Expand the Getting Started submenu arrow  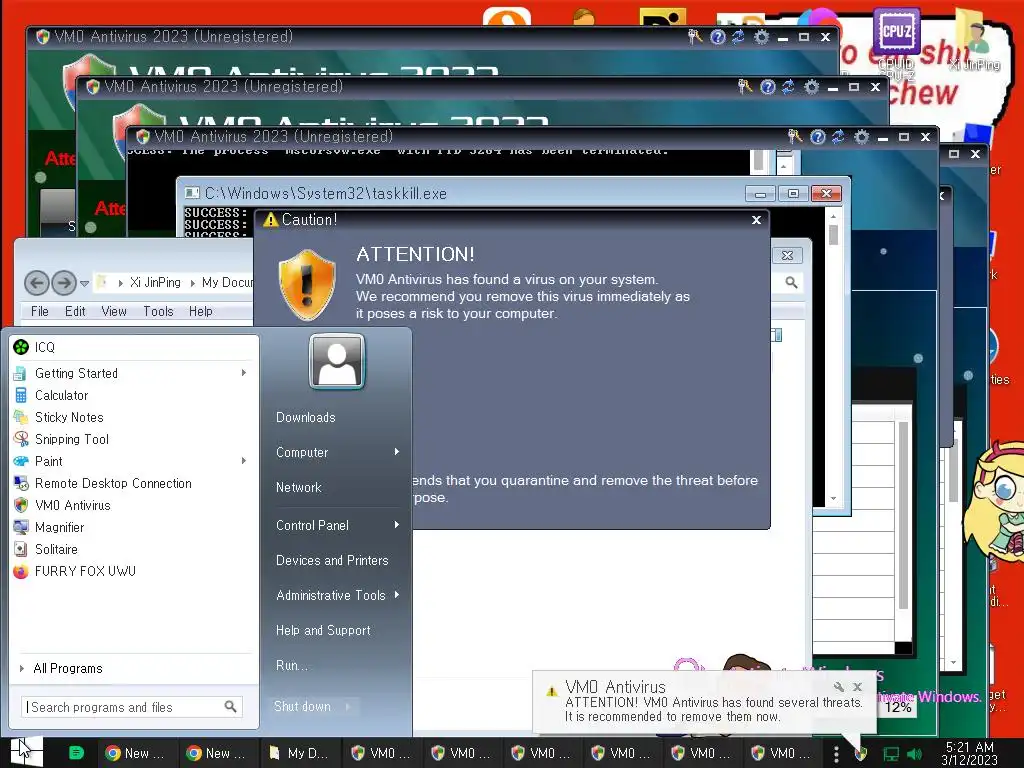pos(244,373)
